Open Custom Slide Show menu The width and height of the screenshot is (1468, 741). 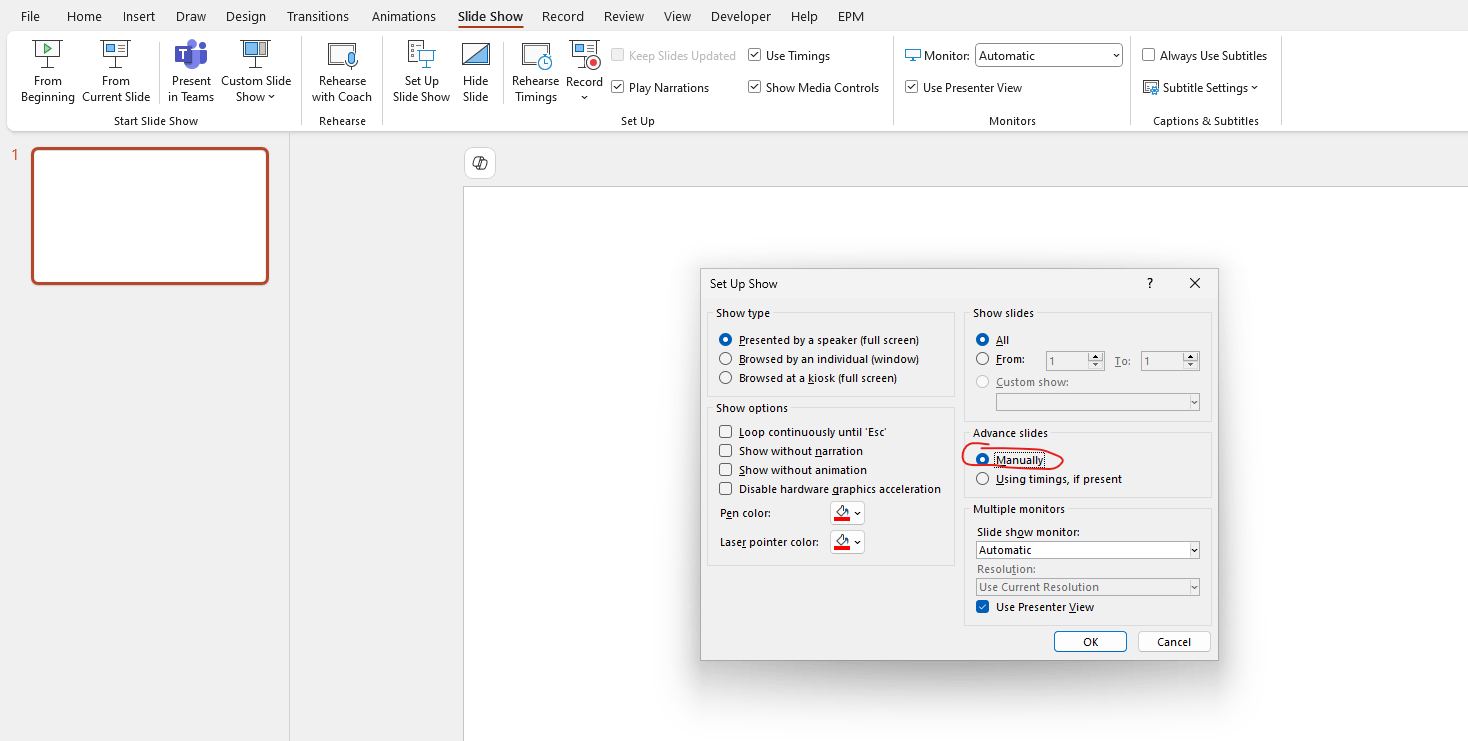coord(256,72)
